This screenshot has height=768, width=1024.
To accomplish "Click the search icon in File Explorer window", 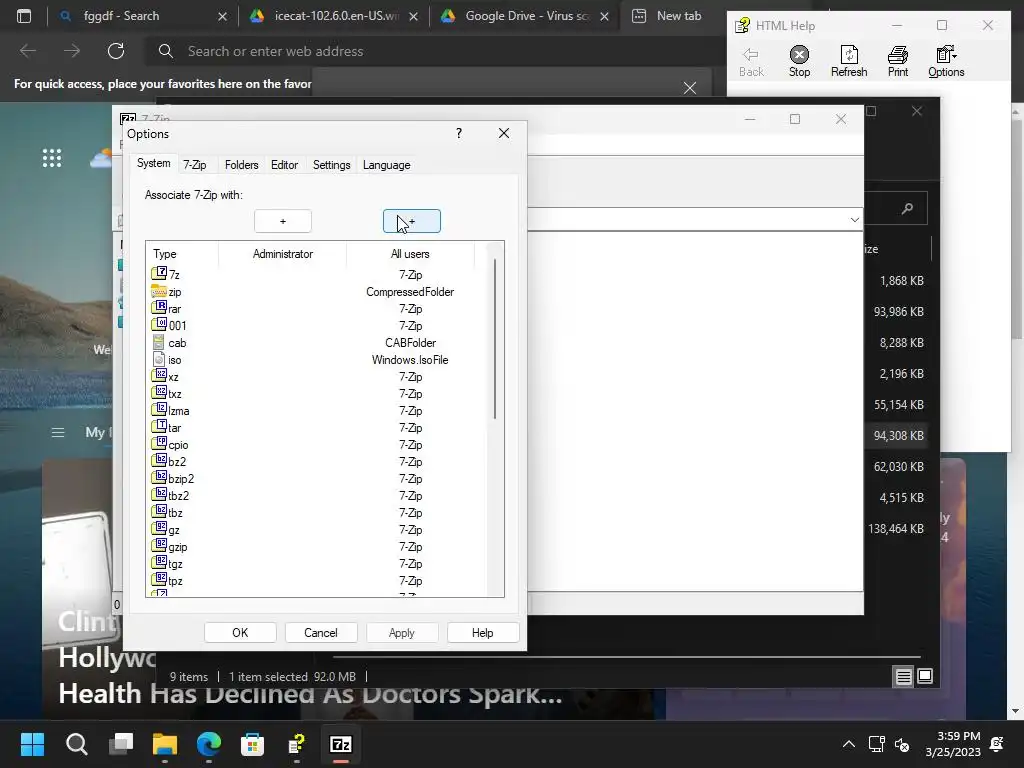I will click(907, 208).
